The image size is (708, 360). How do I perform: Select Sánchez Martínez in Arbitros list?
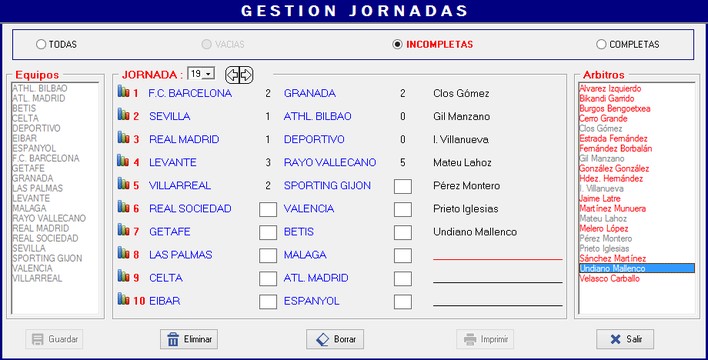tap(613, 258)
